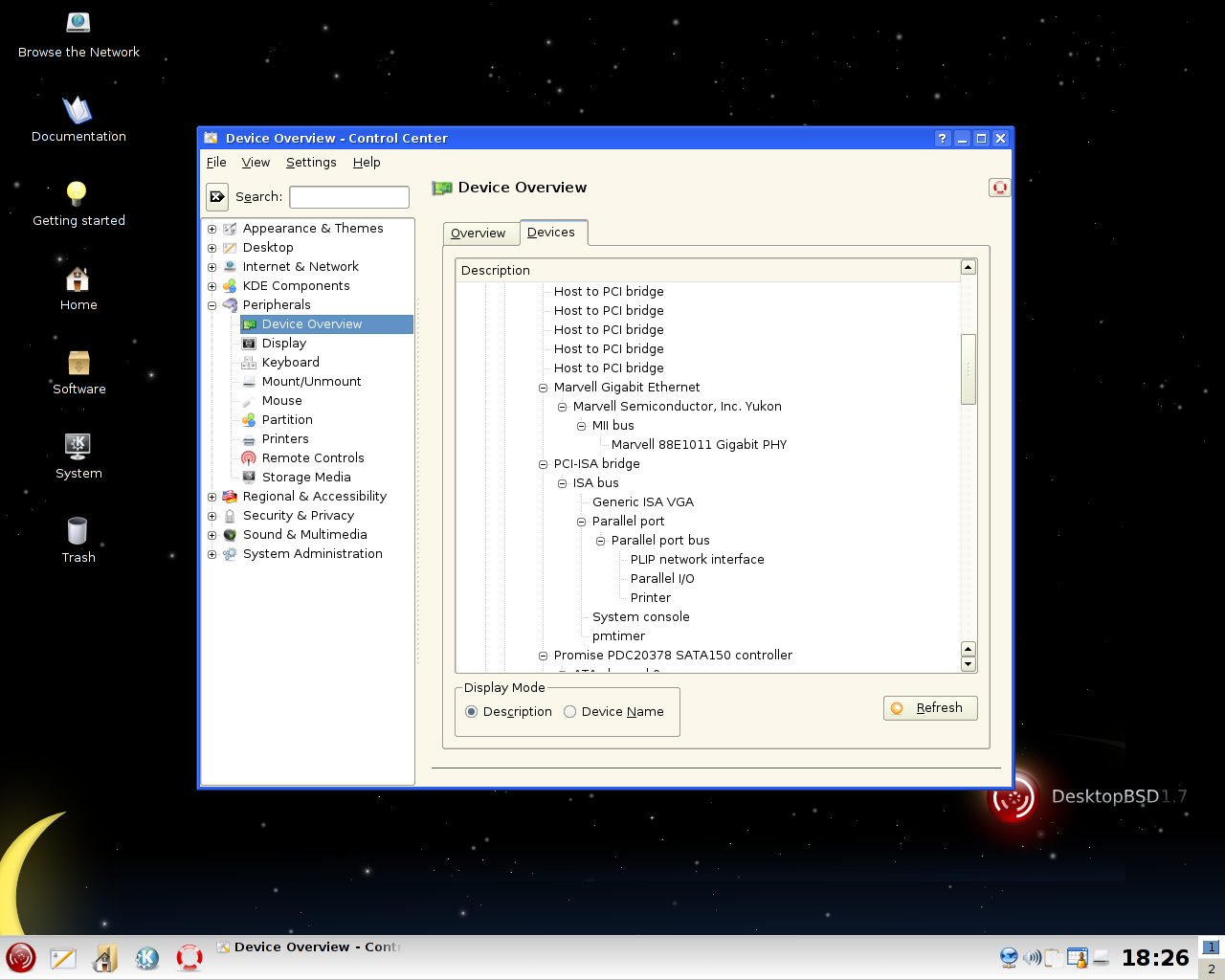Open the Getting started lightbulb icon

coord(77,193)
